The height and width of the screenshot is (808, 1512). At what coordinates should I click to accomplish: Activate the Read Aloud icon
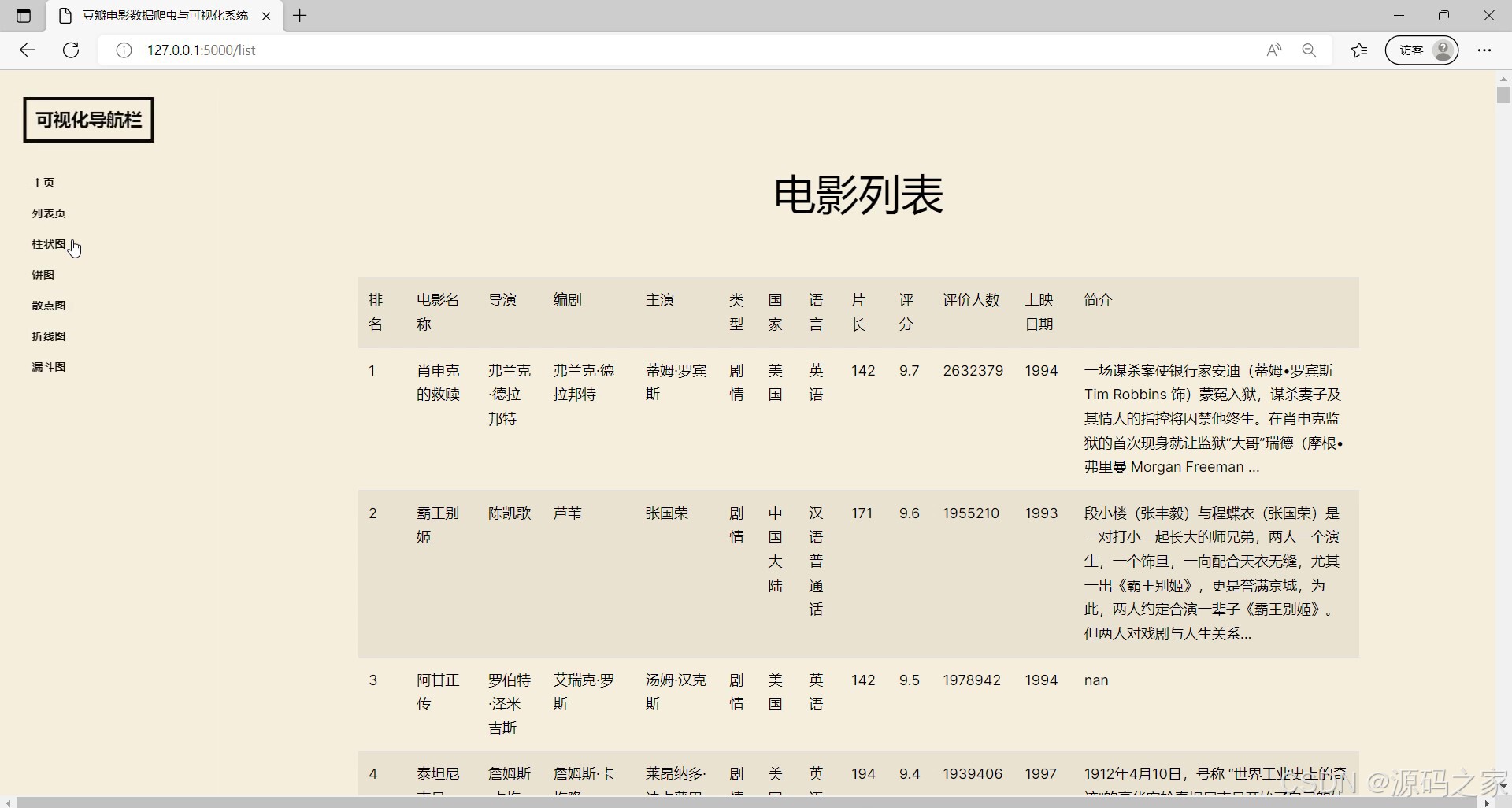(1273, 50)
